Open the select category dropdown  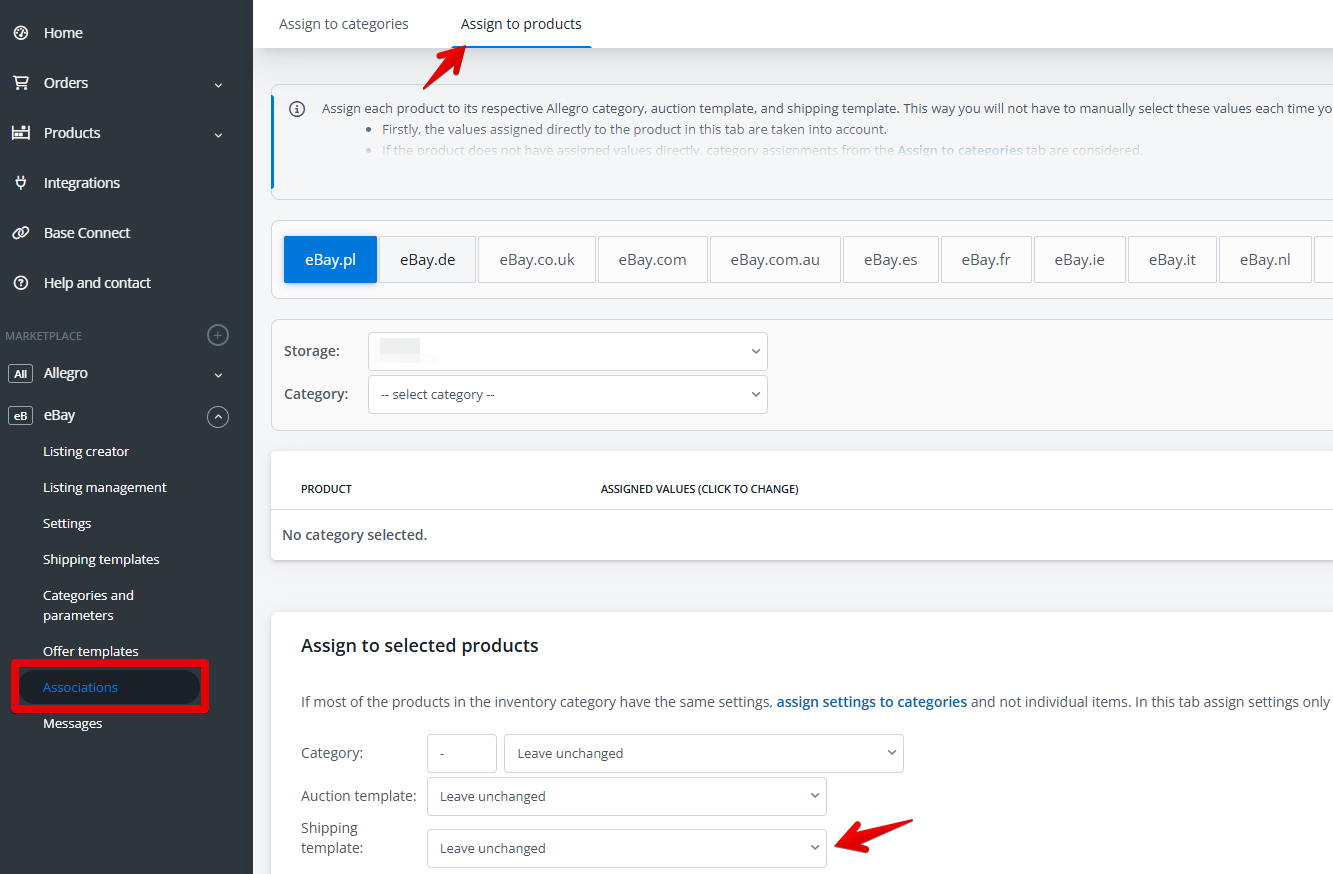567,394
